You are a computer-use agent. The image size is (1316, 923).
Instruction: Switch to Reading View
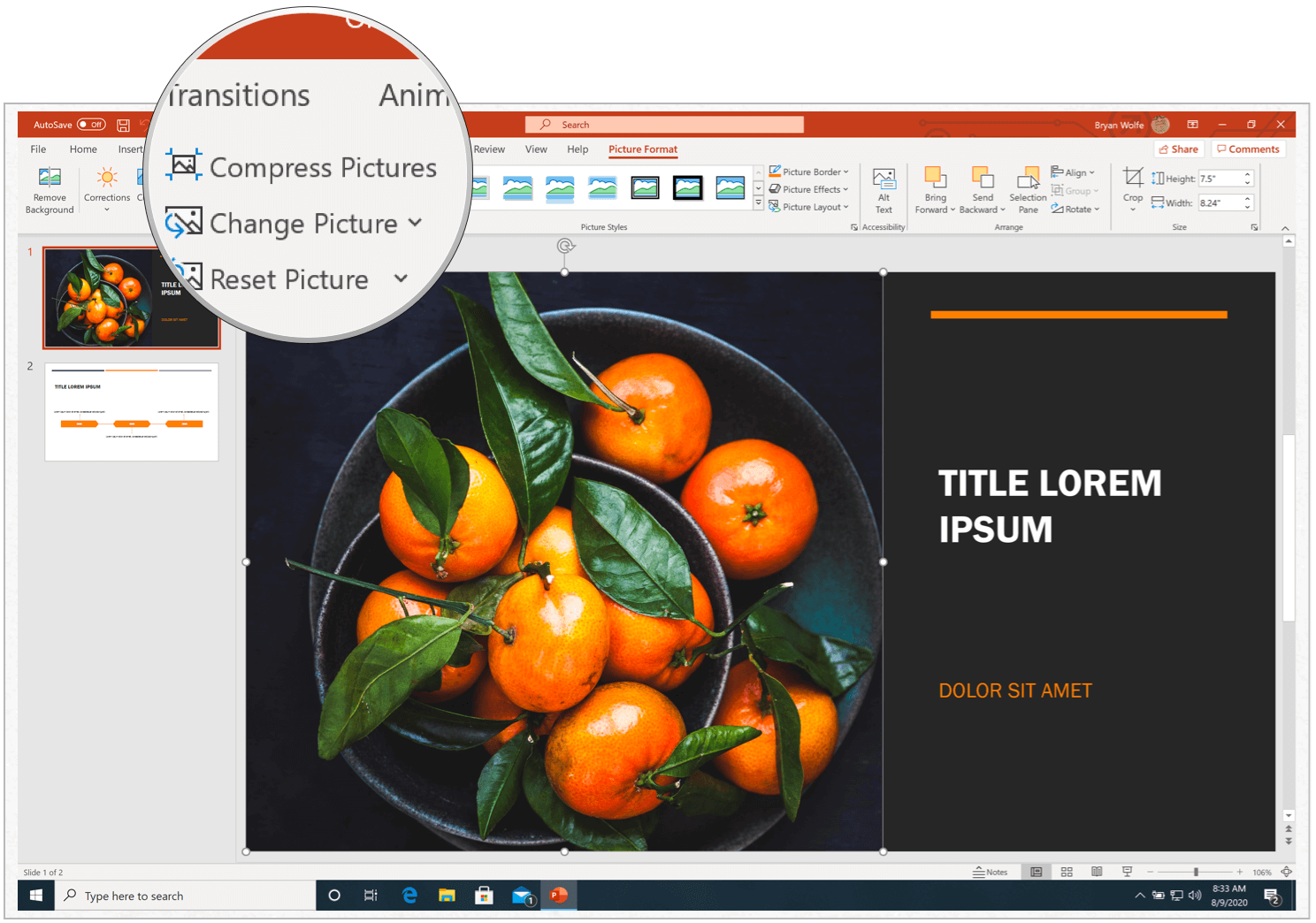(1097, 872)
